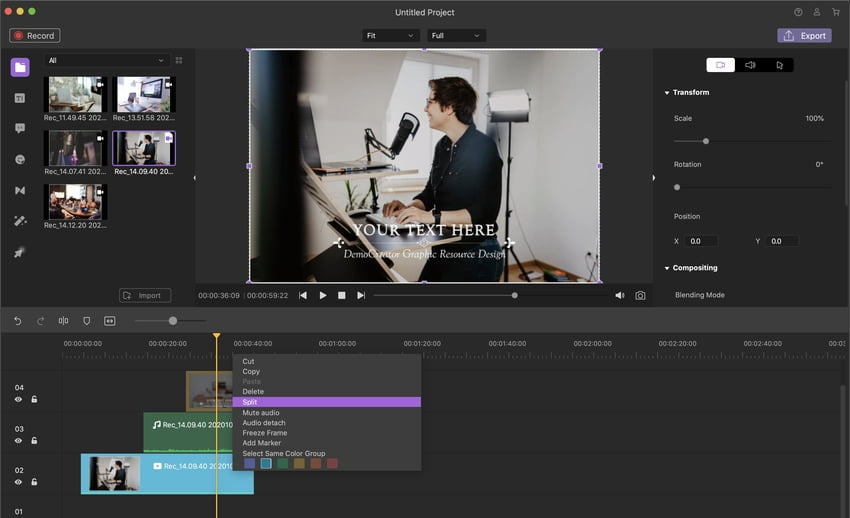The height and width of the screenshot is (518, 850).
Task: Click the Export button
Action: pyautogui.click(x=804, y=36)
